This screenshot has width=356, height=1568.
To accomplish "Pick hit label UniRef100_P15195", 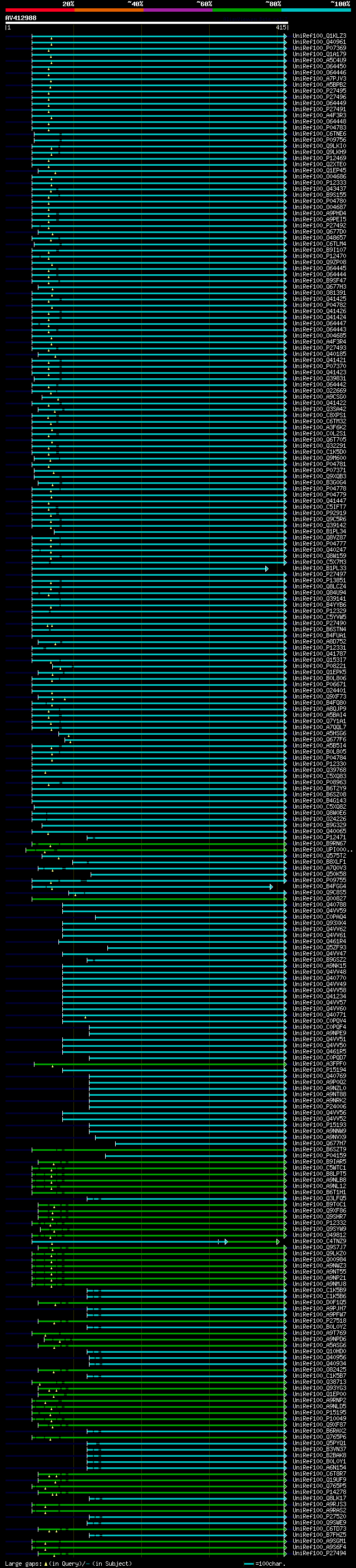I will pyautogui.click(x=319, y=1412).
